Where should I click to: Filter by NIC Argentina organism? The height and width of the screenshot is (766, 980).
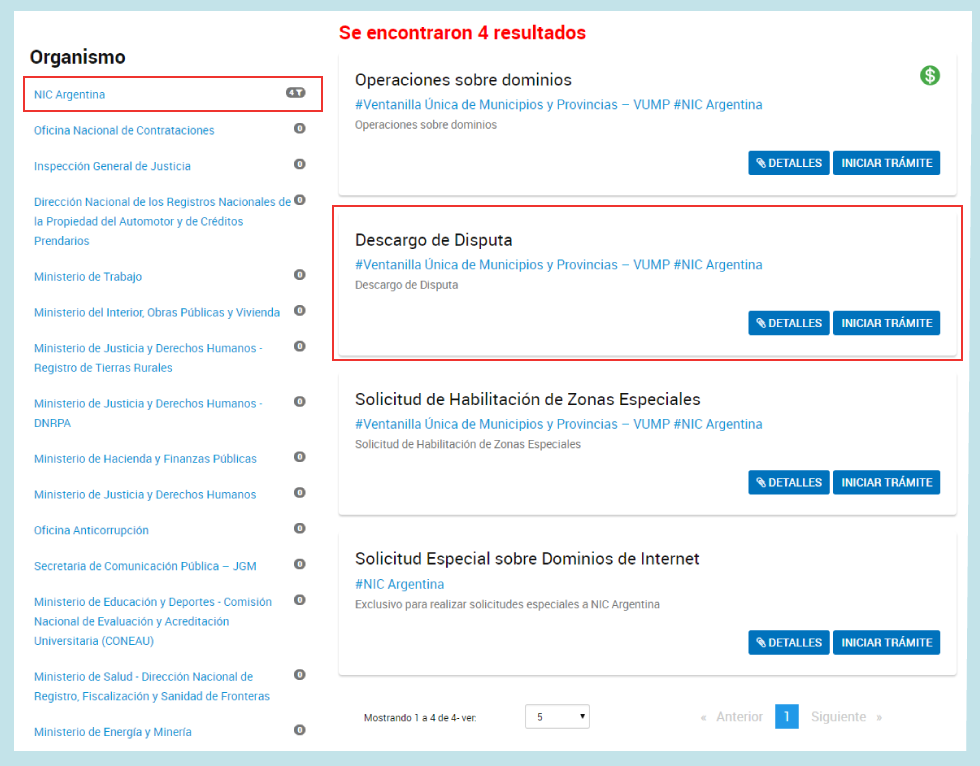point(70,95)
